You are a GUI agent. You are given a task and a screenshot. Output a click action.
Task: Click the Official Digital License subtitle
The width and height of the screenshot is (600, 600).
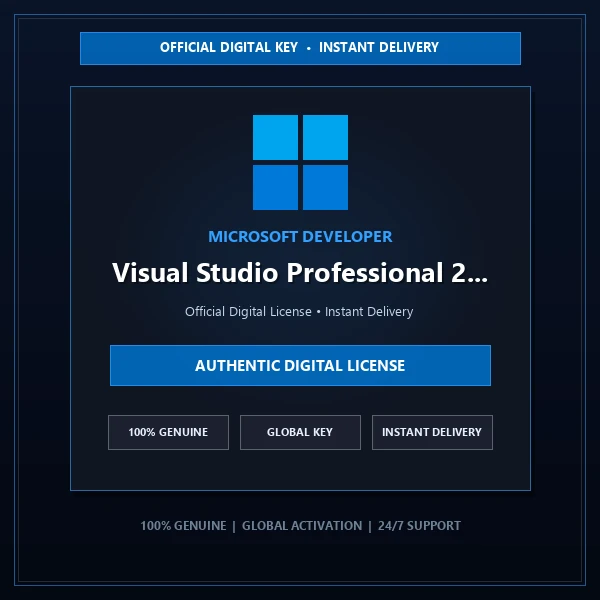point(299,311)
